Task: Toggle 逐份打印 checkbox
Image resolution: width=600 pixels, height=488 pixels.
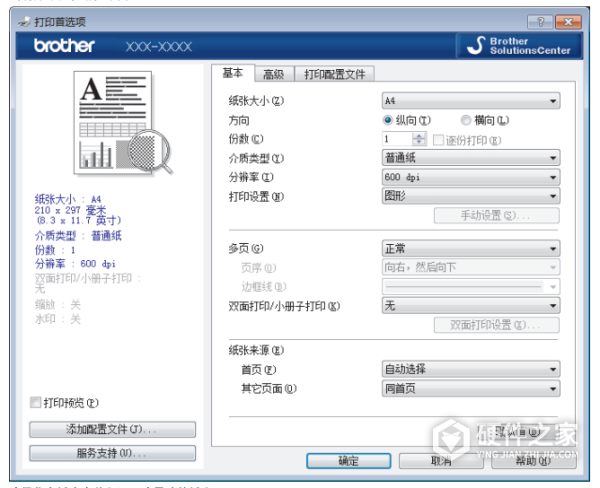Action: click(438, 140)
